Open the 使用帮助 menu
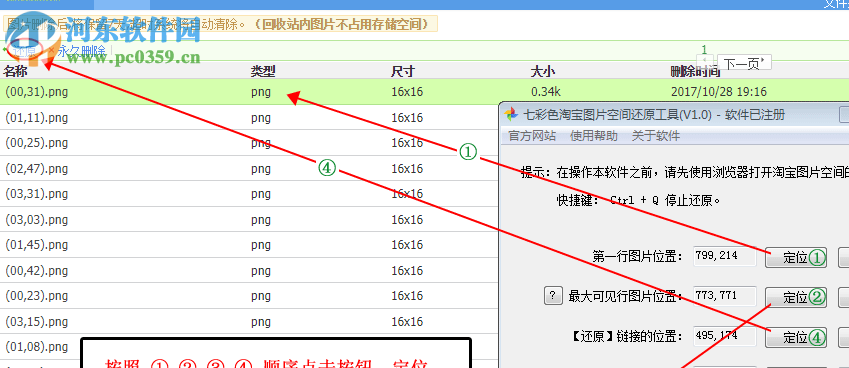The width and height of the screenshot is (849, 368). [x=593, y=136]
